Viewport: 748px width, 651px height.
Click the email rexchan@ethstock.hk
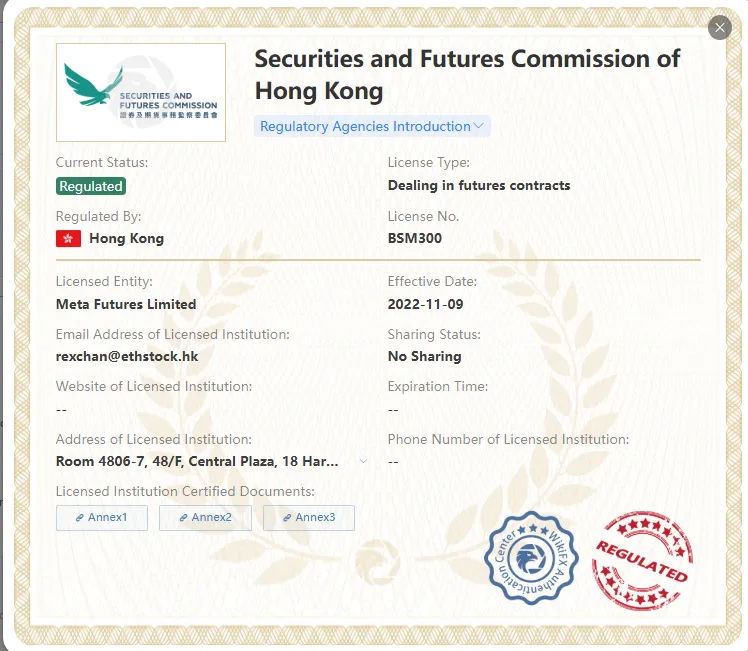coord(127,357)
